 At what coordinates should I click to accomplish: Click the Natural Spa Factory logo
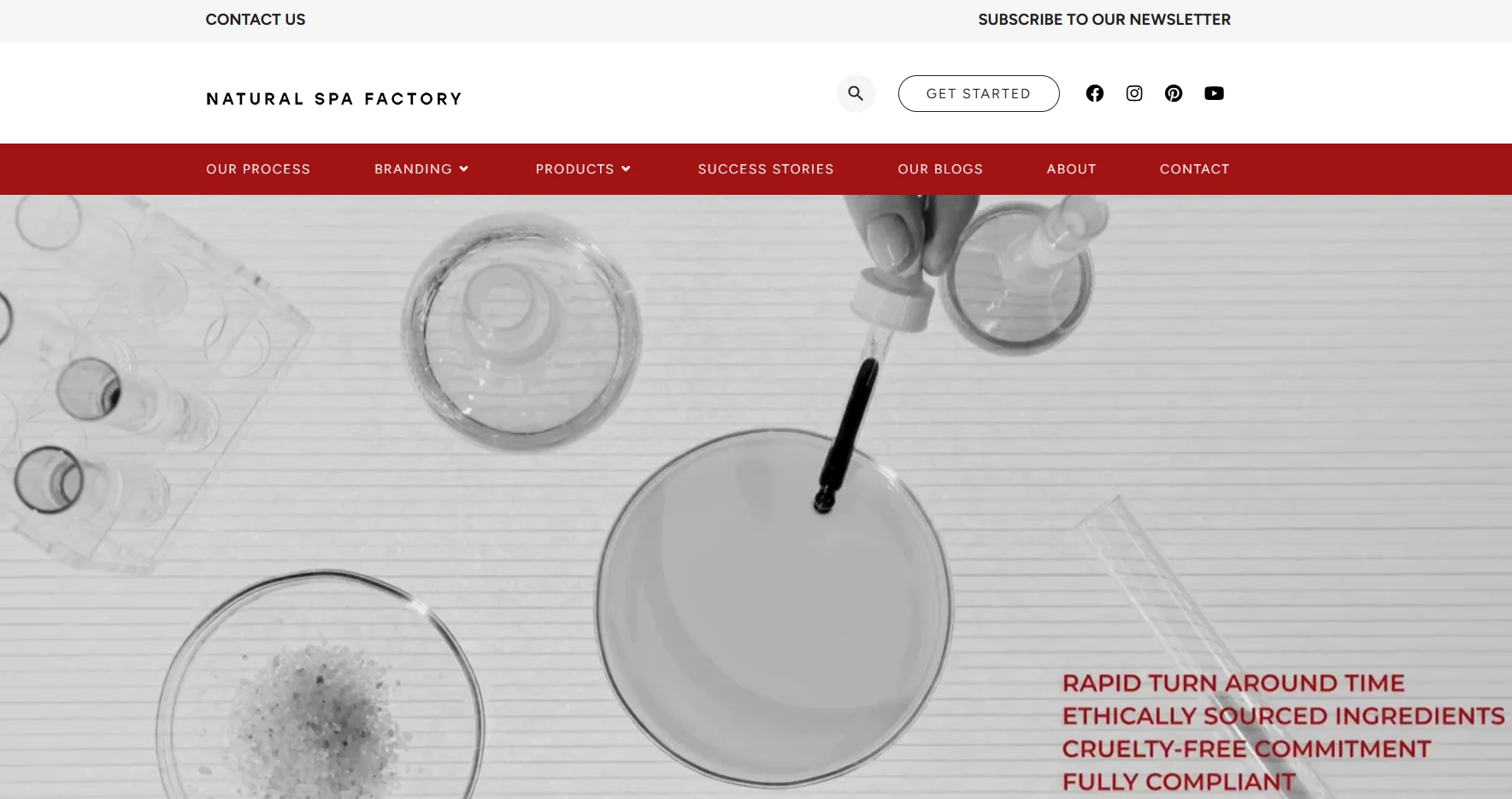point(334,99)
